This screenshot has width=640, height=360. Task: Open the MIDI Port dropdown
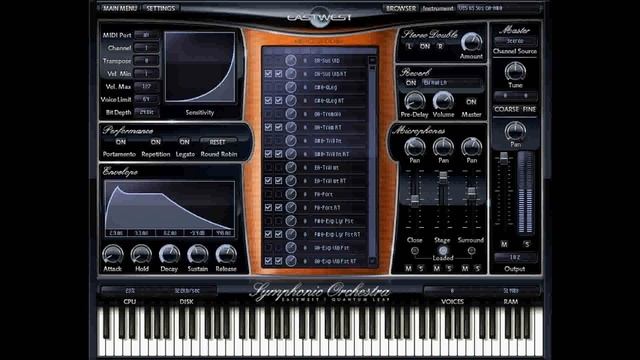point(147,35)
